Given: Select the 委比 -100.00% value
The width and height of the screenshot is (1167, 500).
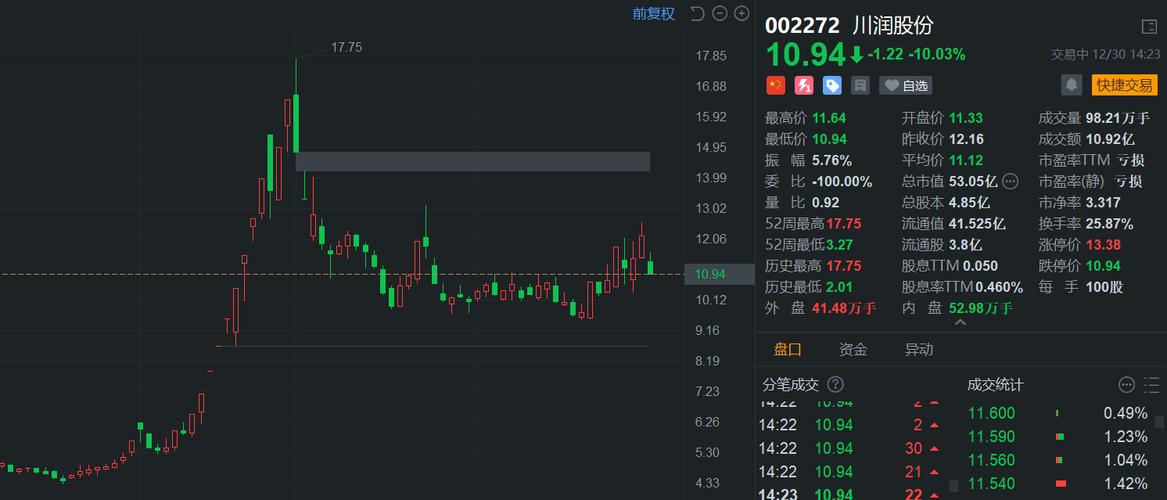Looking at the screenshot, I should click(843, 181).
